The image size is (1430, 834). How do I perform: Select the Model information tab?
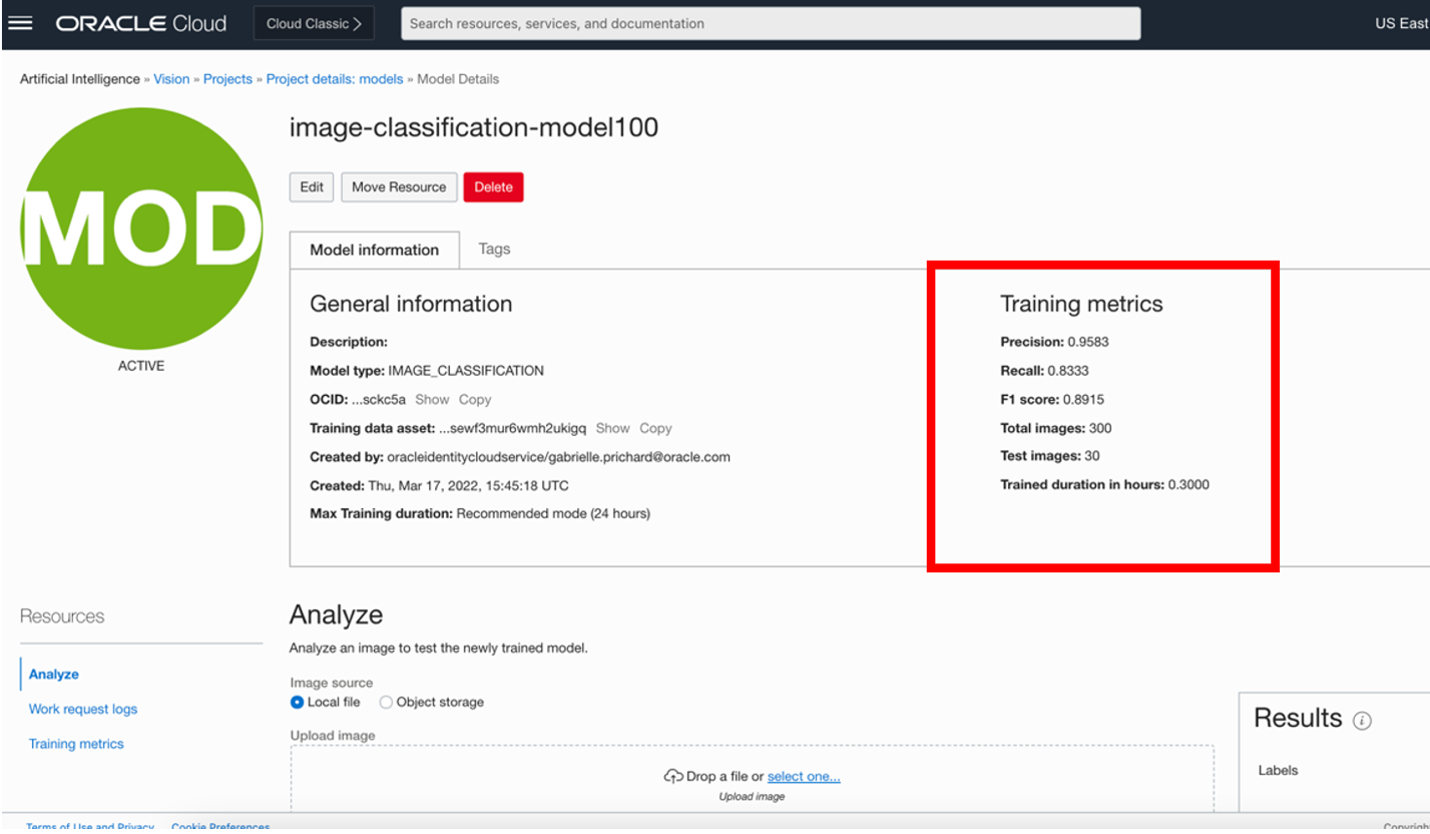tap(374, 249)
